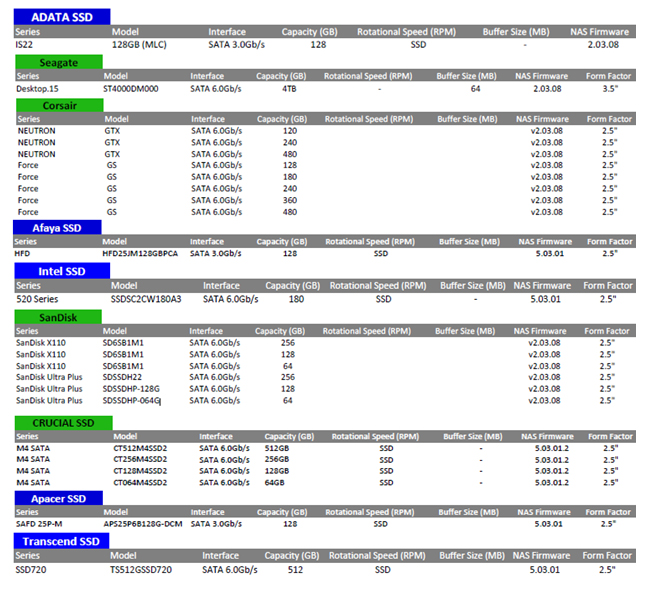The image size is (653, 595).
Task: Select CT064M4SSD2 model cell
Action: pos(140,483)
